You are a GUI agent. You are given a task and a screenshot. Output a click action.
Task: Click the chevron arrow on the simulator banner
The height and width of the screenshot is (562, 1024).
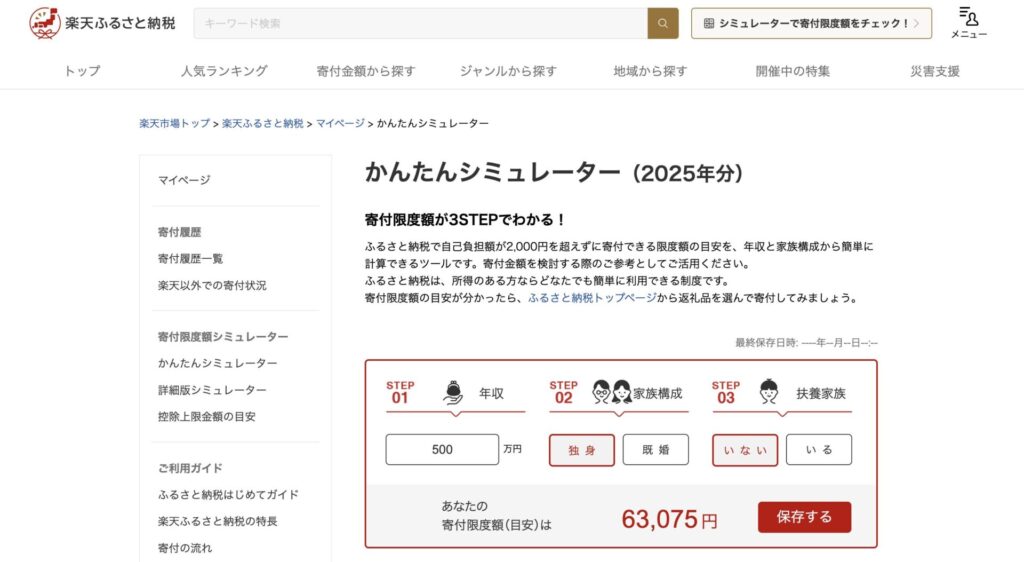[916, 23]
